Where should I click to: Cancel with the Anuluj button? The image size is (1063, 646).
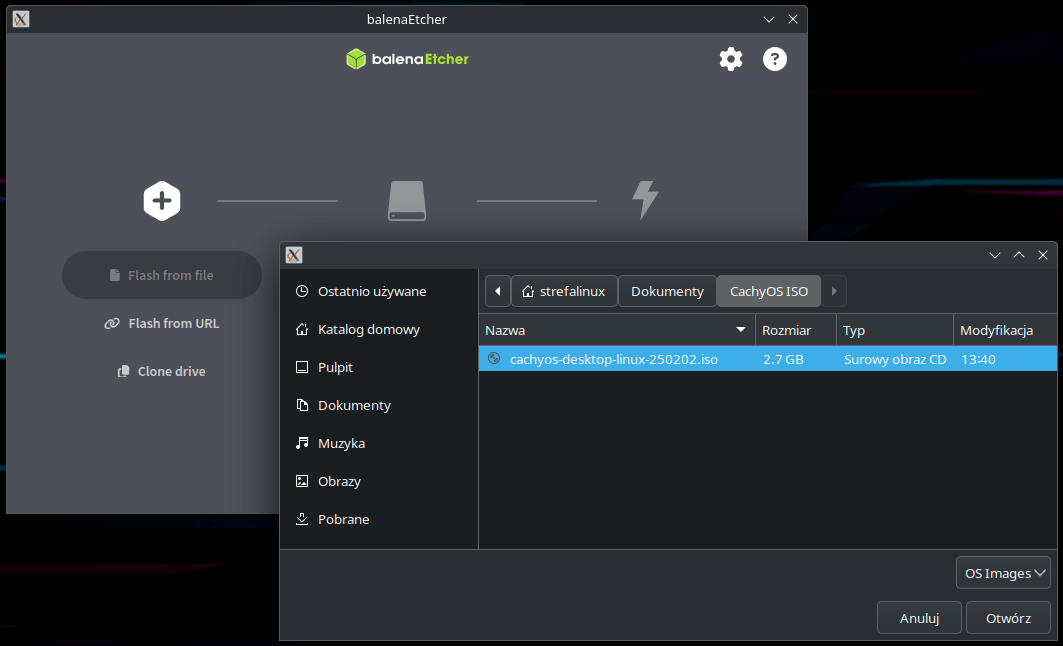919,618
